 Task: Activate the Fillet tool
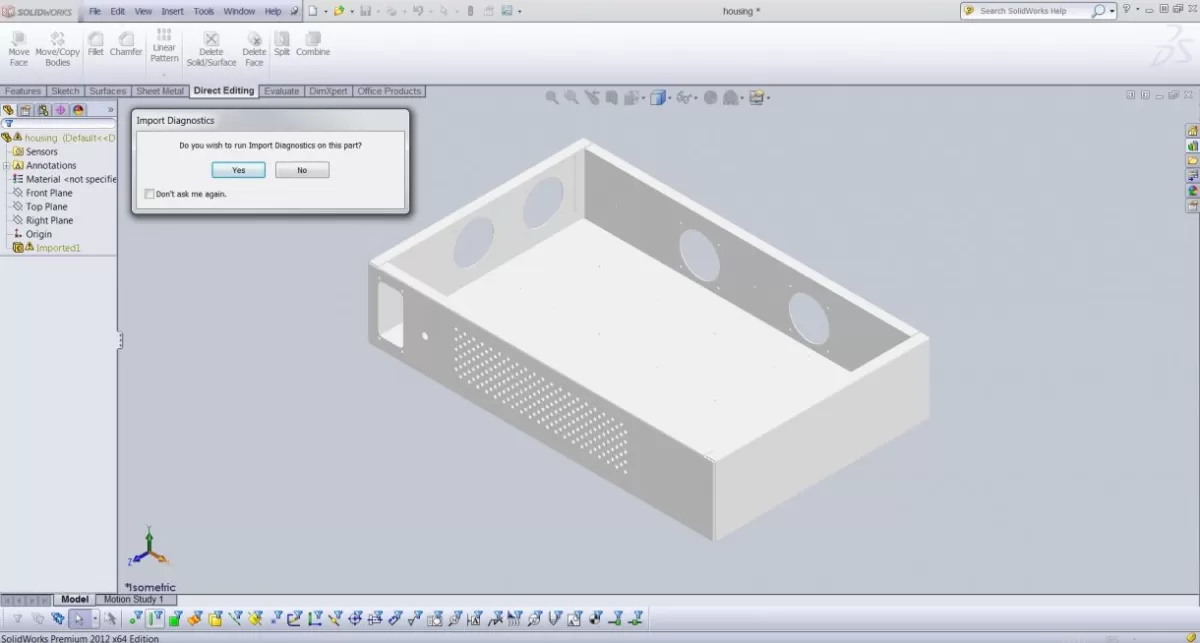96,44
